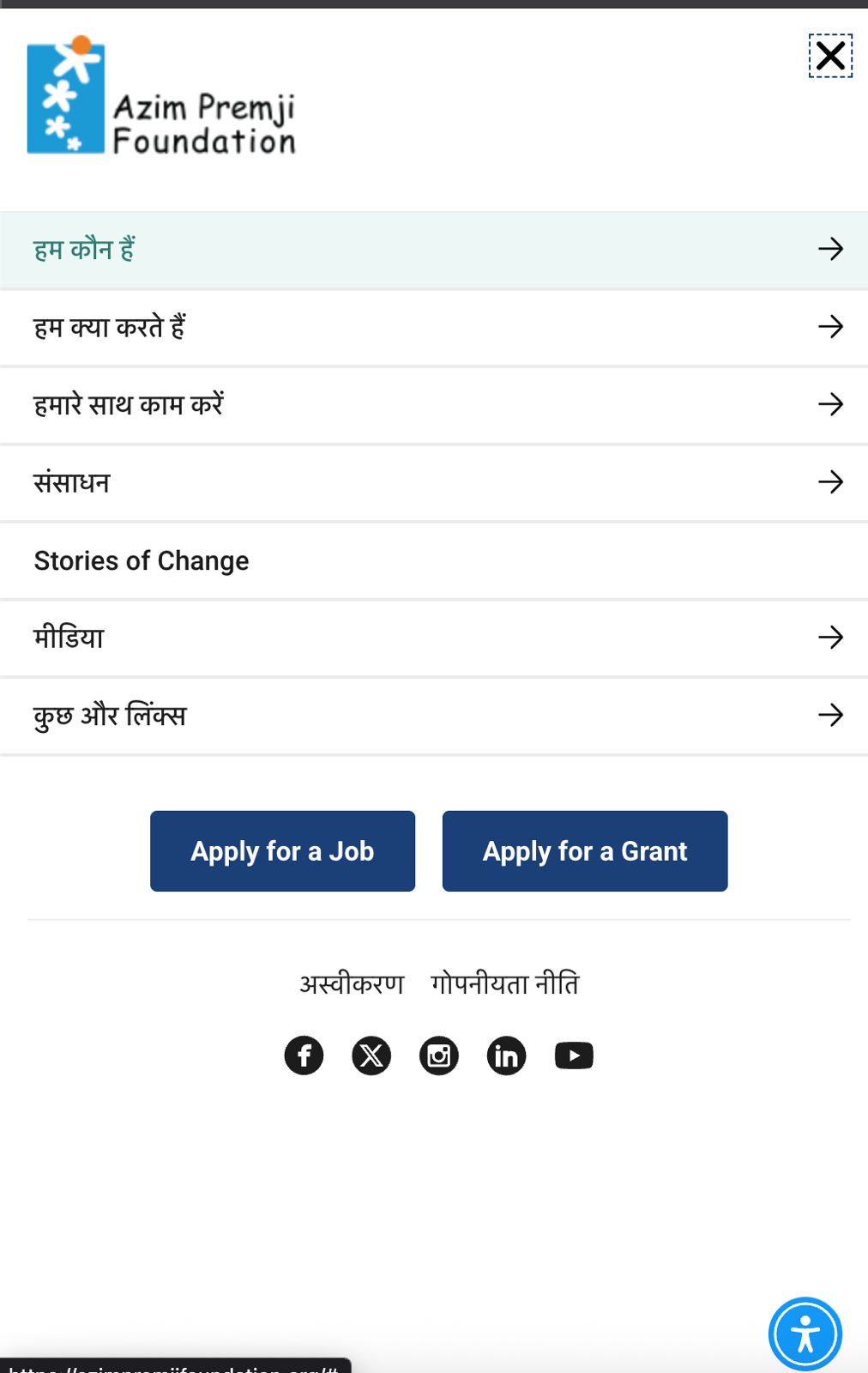
Task: Open the गोपनीयता नीति privacy link
Action: 505,983
